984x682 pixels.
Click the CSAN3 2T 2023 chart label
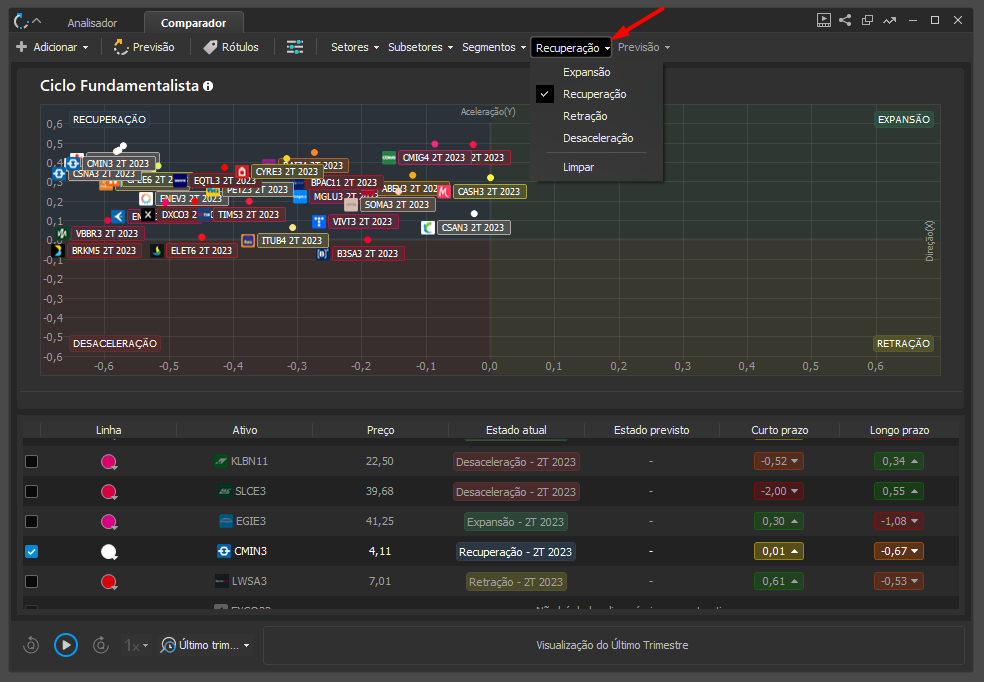pos(473,228)
